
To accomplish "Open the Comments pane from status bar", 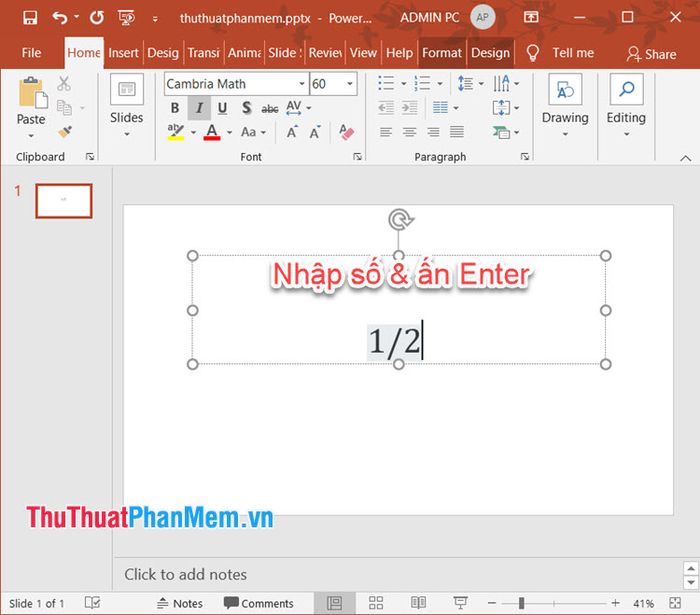I will coord(259,603).
